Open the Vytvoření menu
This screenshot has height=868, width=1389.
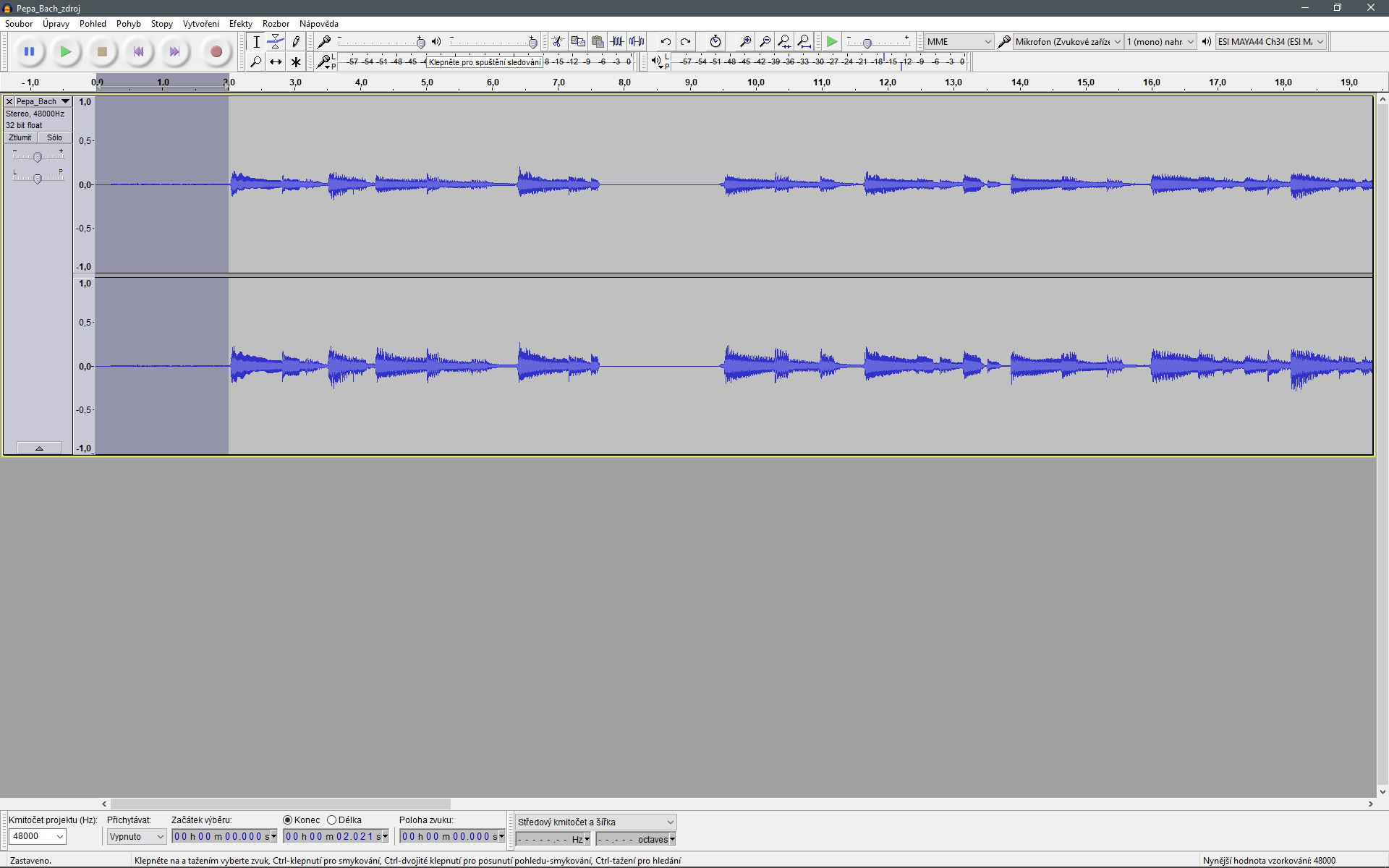click(x=201, y=24)
